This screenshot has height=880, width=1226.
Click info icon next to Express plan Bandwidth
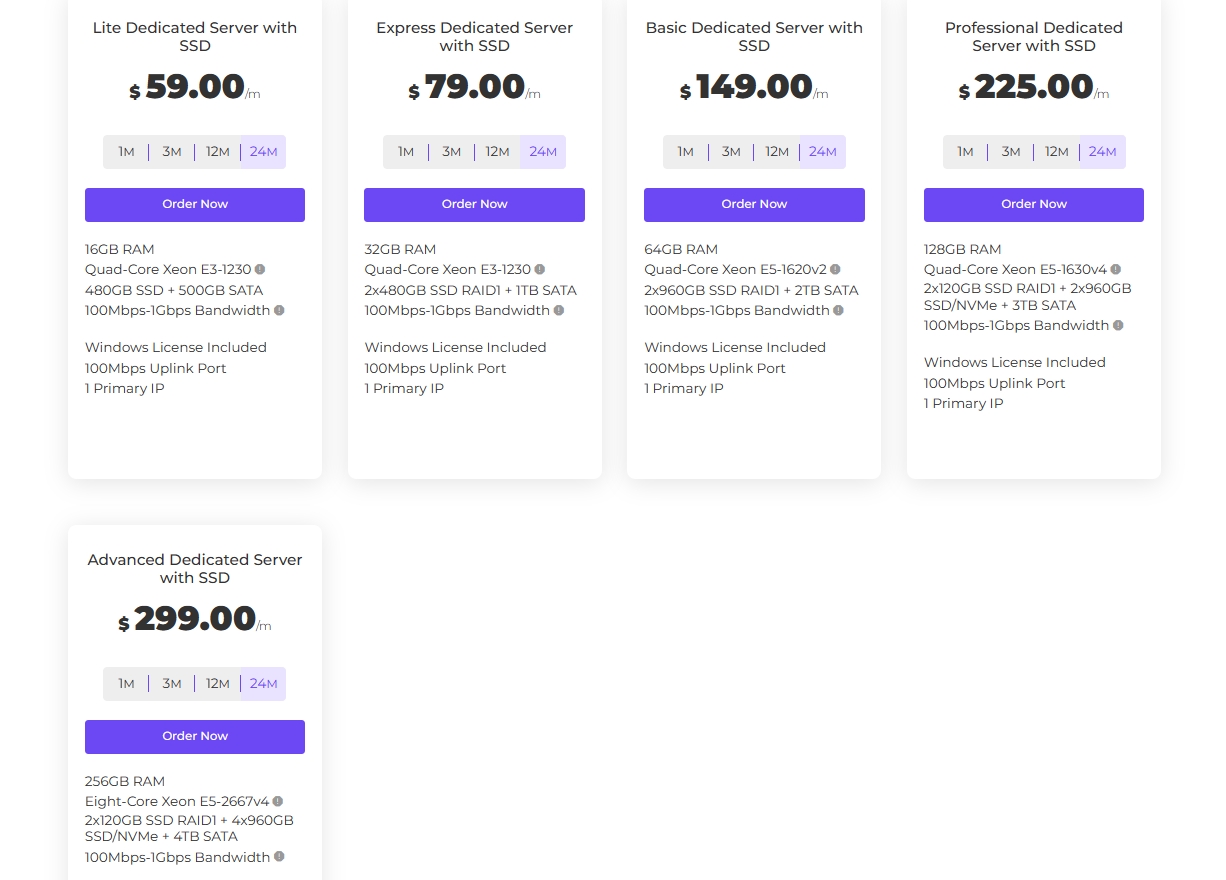point(559,310)
